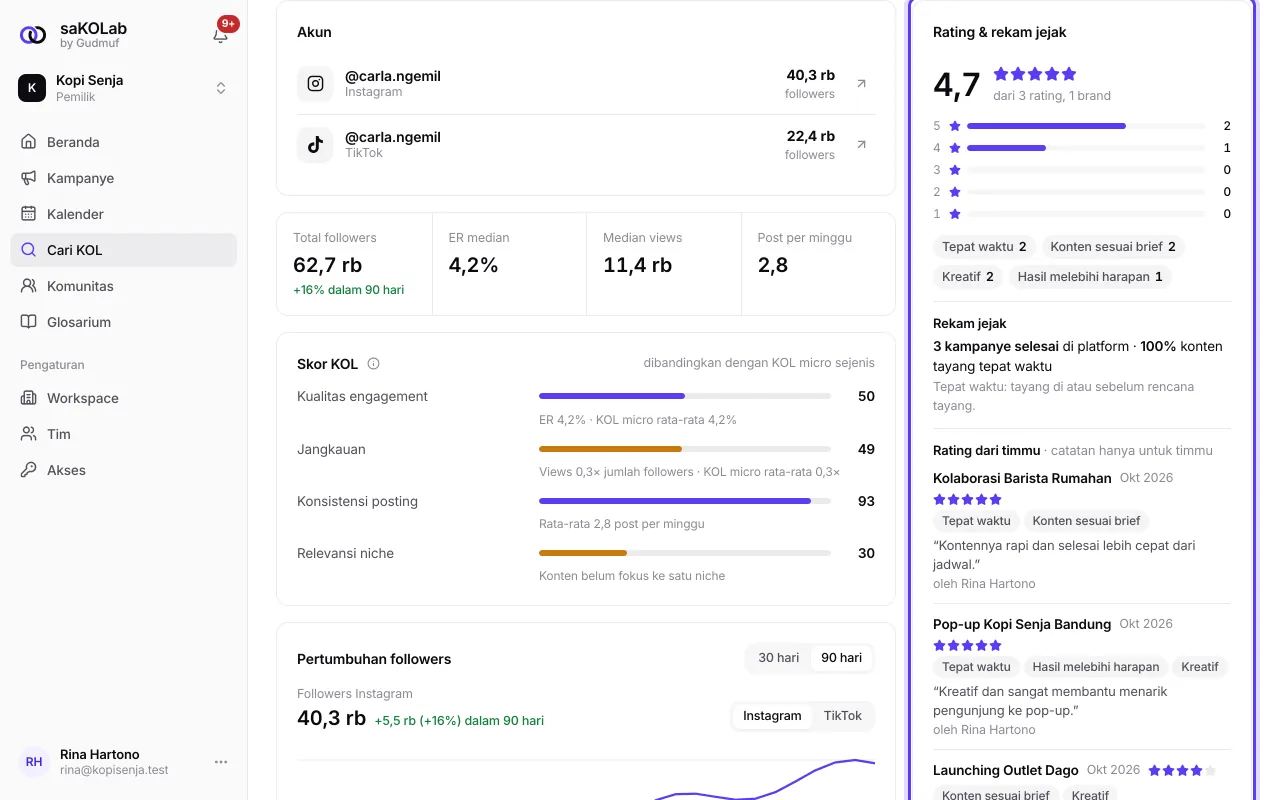Click the Glosarium book icon
Image resolution: width=1280 pixels, height=800 pixels.
[28, 322]
